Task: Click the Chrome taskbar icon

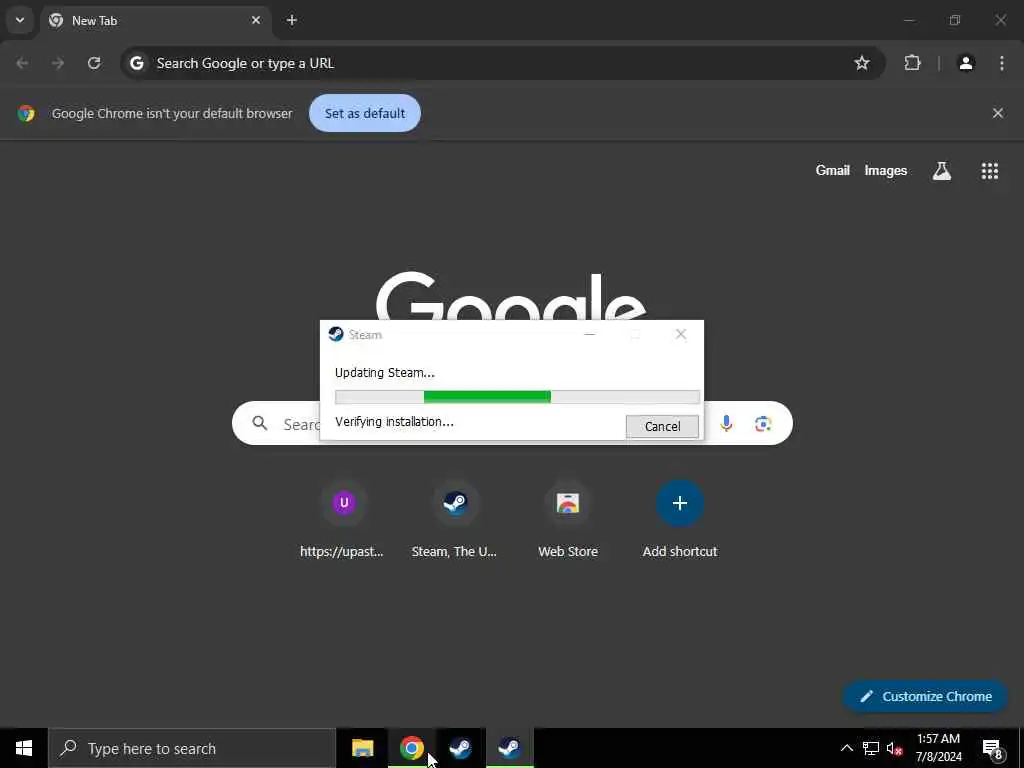Action: coord(411,748)
